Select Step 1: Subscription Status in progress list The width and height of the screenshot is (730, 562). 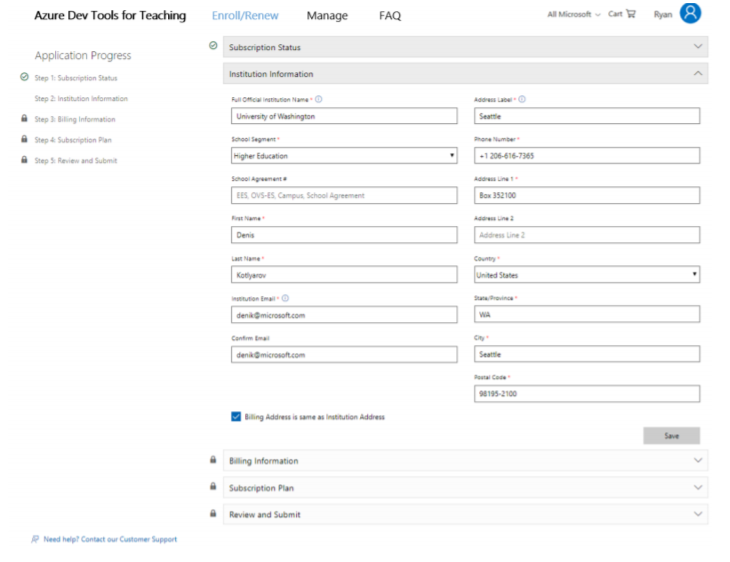tap(76, 78)
